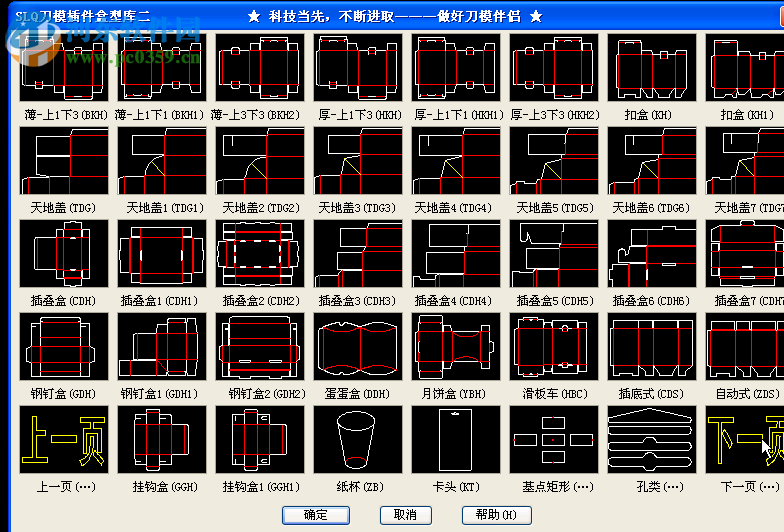The width and height of the screenshot is (784, 532).
Task: Select the 厚-上1下3 (HKH) box thumbnail
Action: click(358, 68)
